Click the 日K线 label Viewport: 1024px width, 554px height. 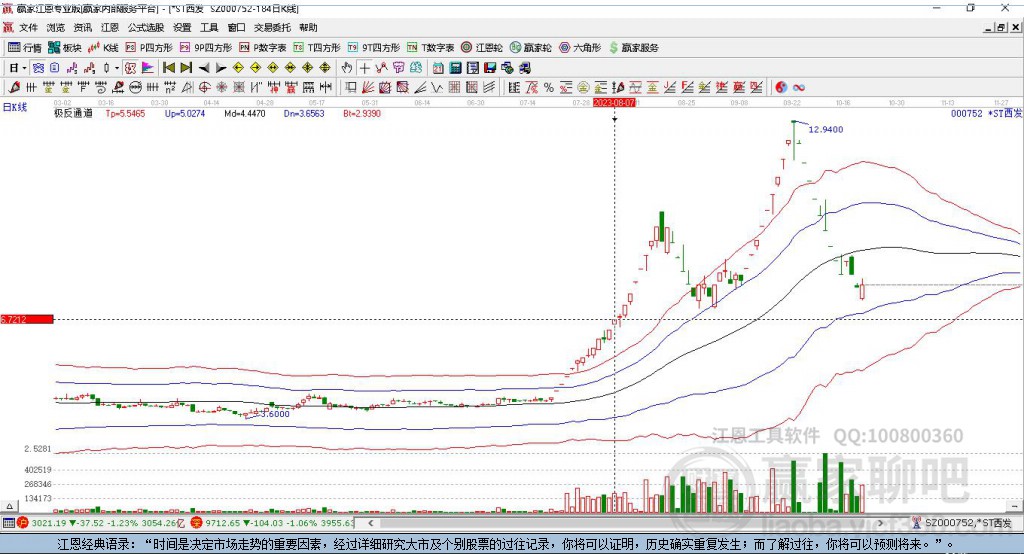(15, 107)
